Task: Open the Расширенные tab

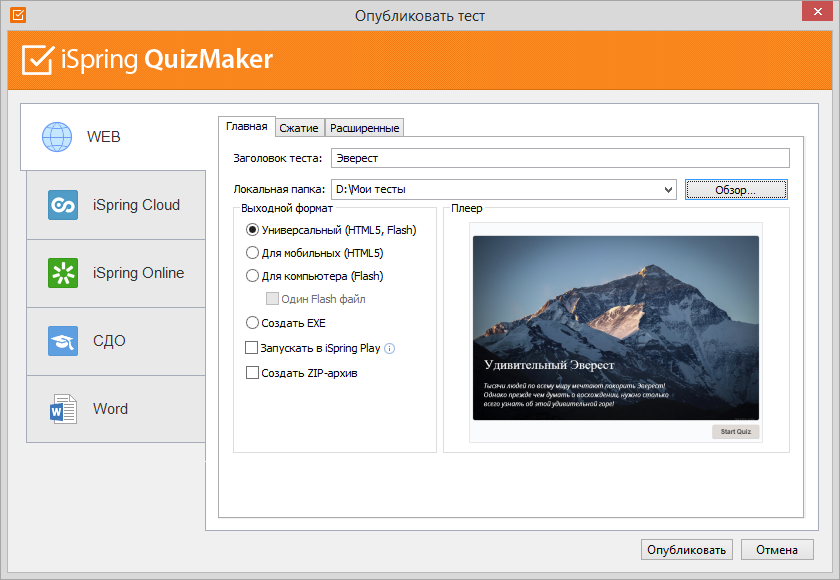Action: tap(364, 128)
